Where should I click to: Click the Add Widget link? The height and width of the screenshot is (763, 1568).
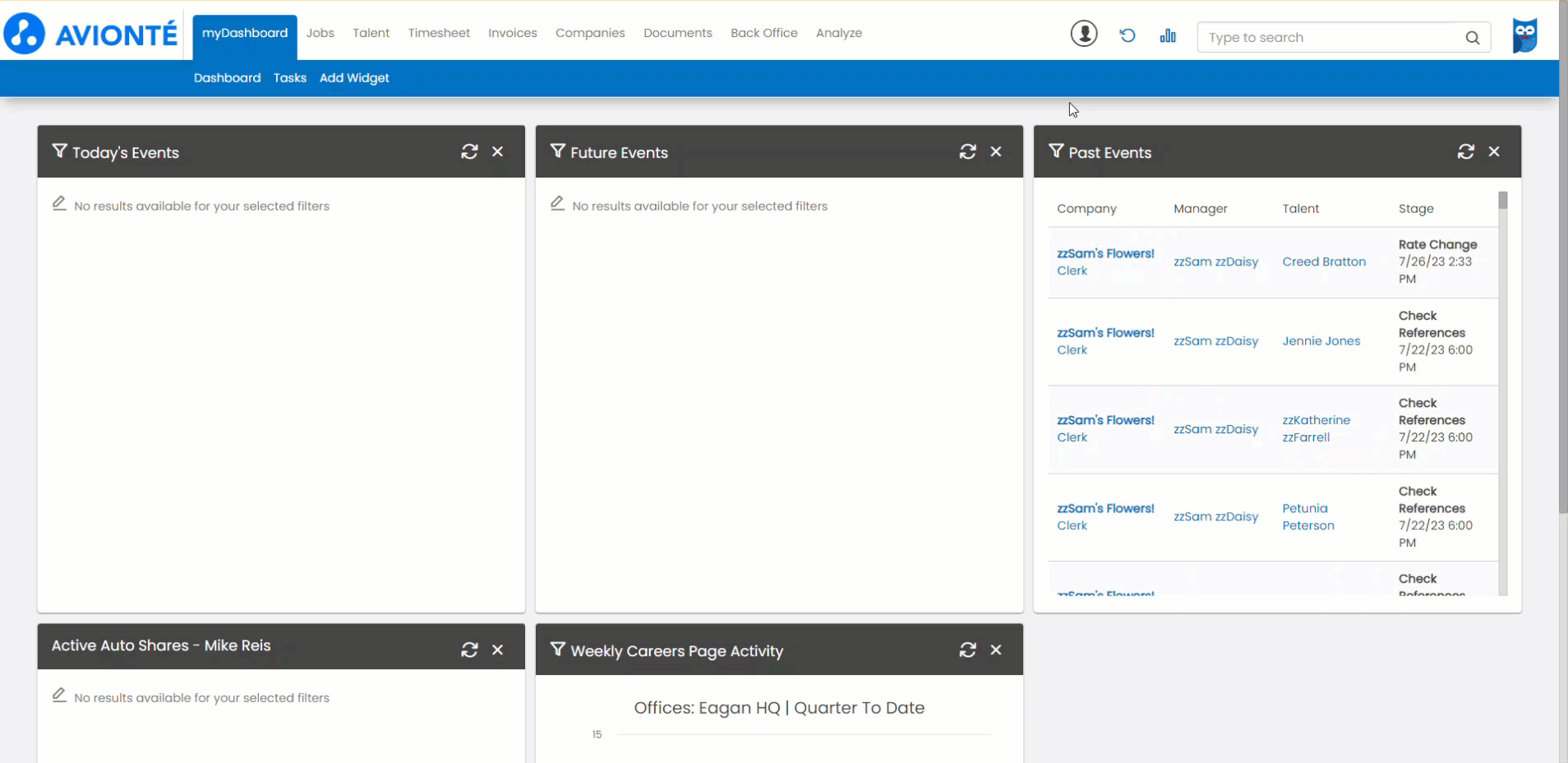353,78
